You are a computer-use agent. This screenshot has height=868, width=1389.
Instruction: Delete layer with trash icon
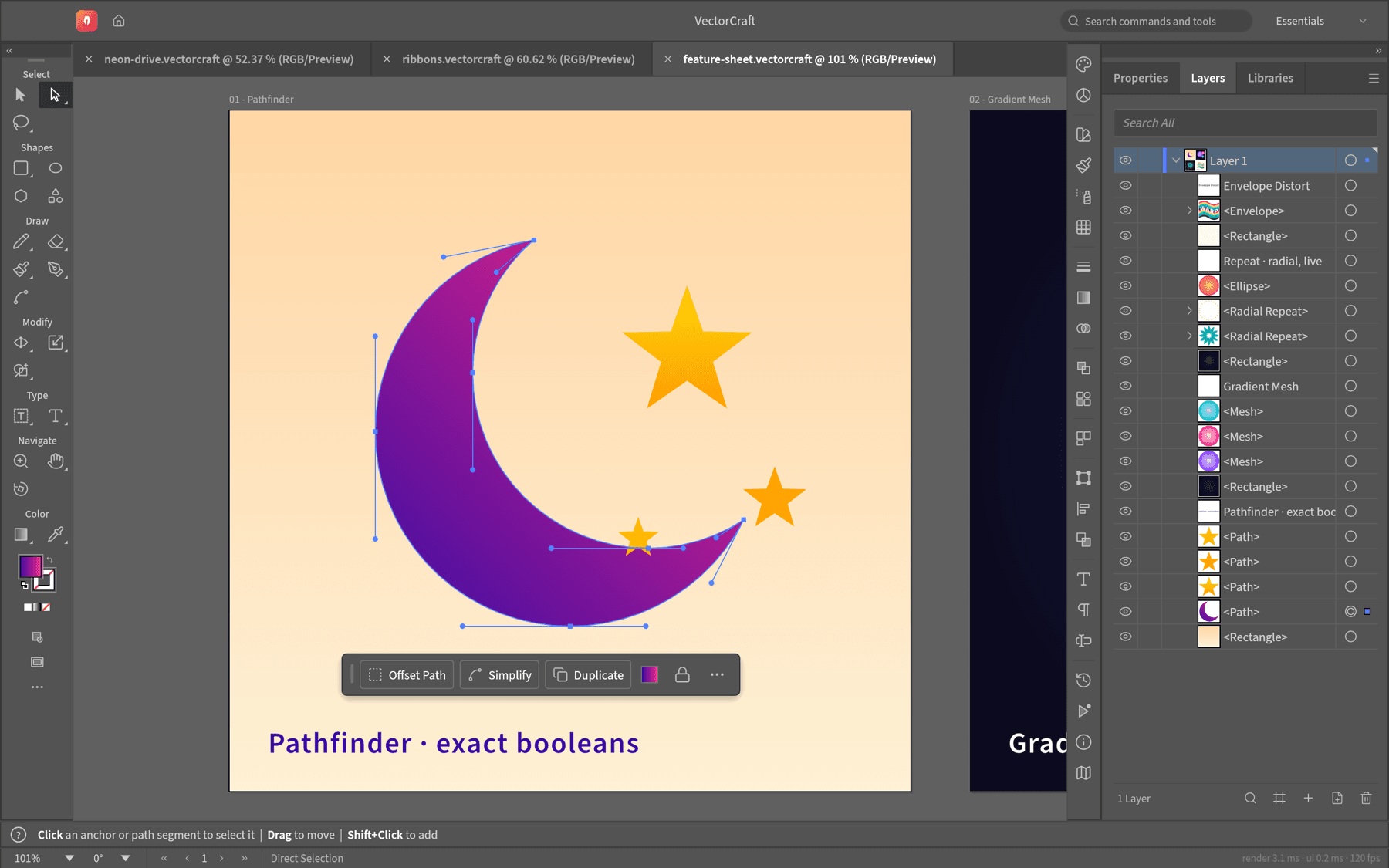click(x=1366, y=799)
